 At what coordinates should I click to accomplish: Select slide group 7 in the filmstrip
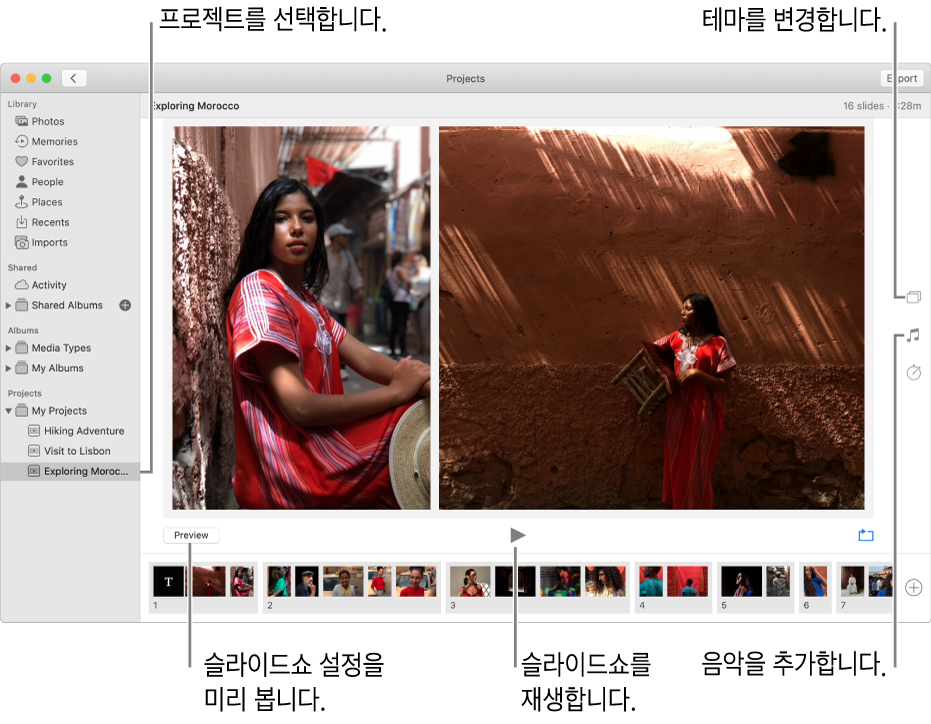865,587
